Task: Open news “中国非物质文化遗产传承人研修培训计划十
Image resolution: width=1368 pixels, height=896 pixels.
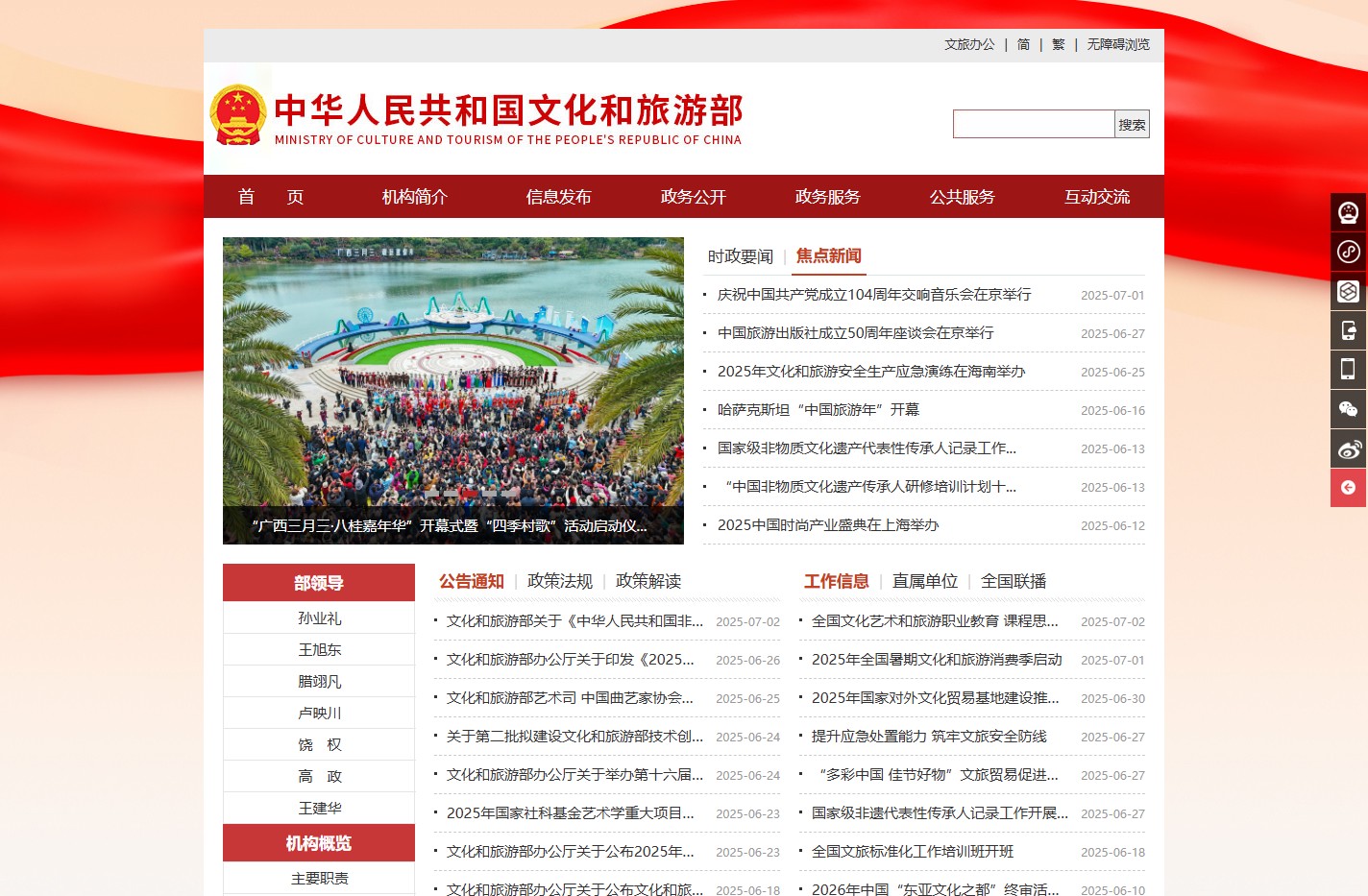Action: (870, 487)
